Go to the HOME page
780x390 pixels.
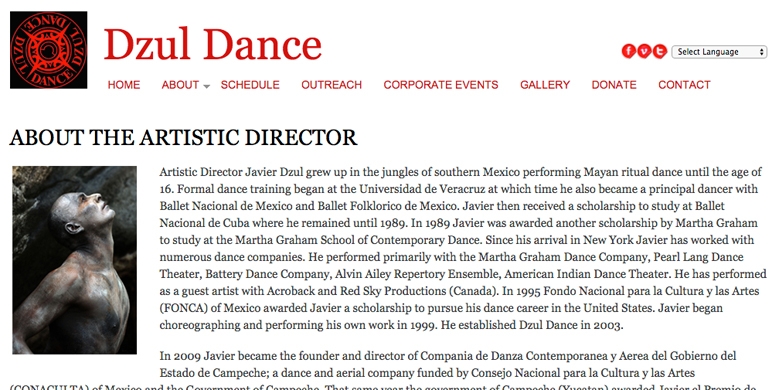tap(124, 85)
